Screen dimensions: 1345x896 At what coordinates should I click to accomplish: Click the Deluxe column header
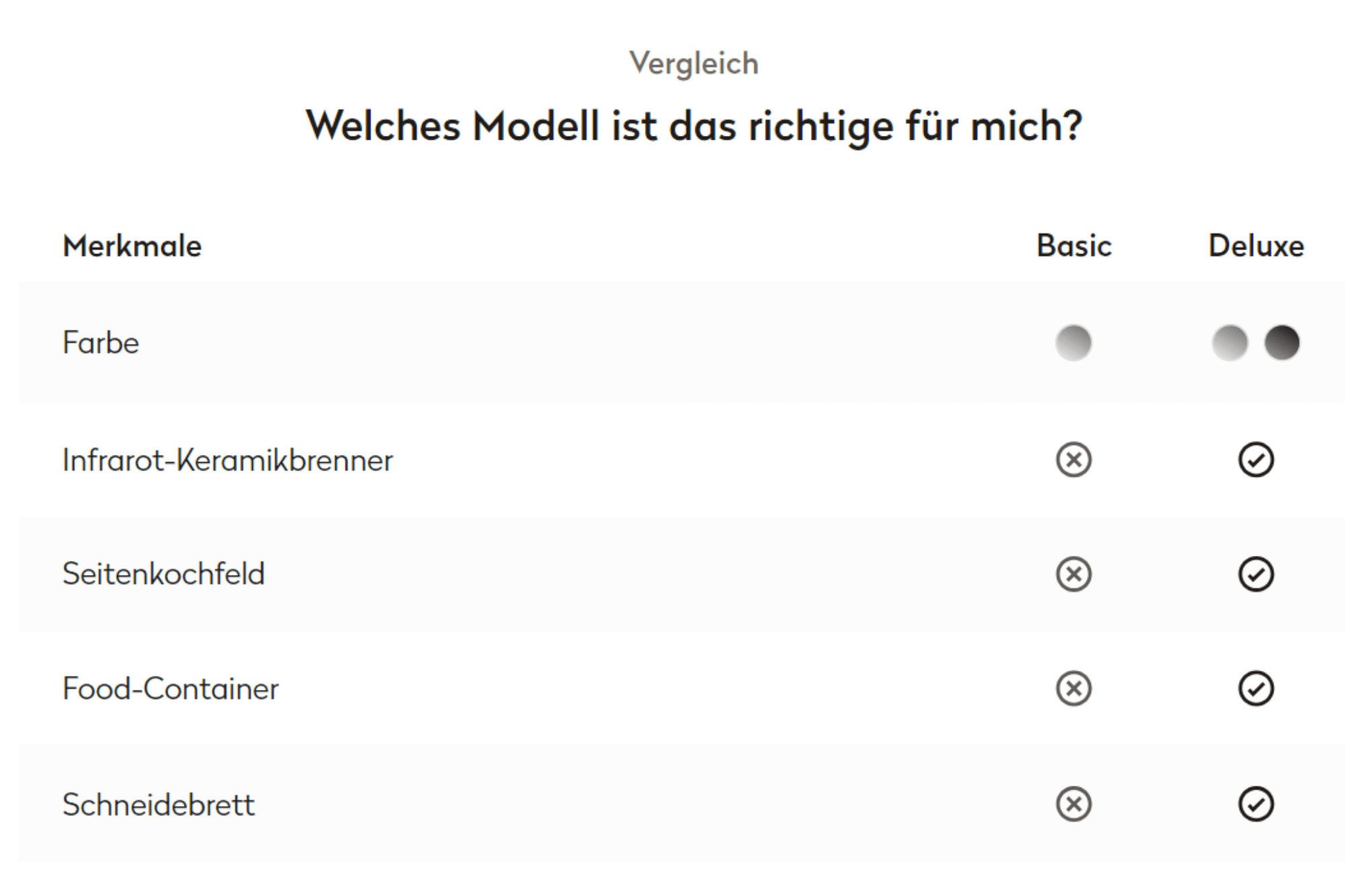1256,246
